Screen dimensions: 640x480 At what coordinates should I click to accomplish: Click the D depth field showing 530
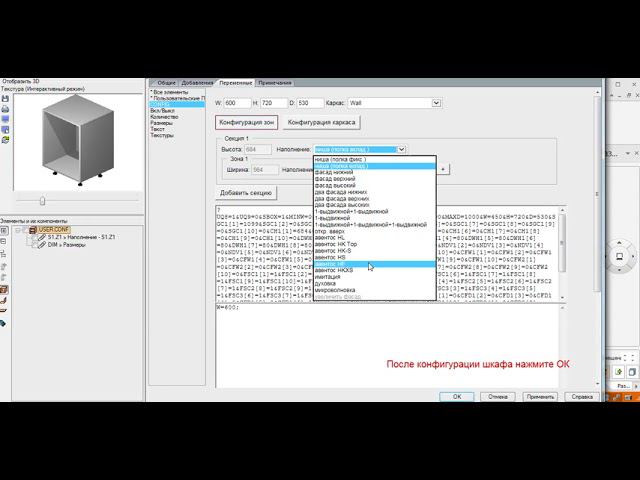(x=310, y=103)
